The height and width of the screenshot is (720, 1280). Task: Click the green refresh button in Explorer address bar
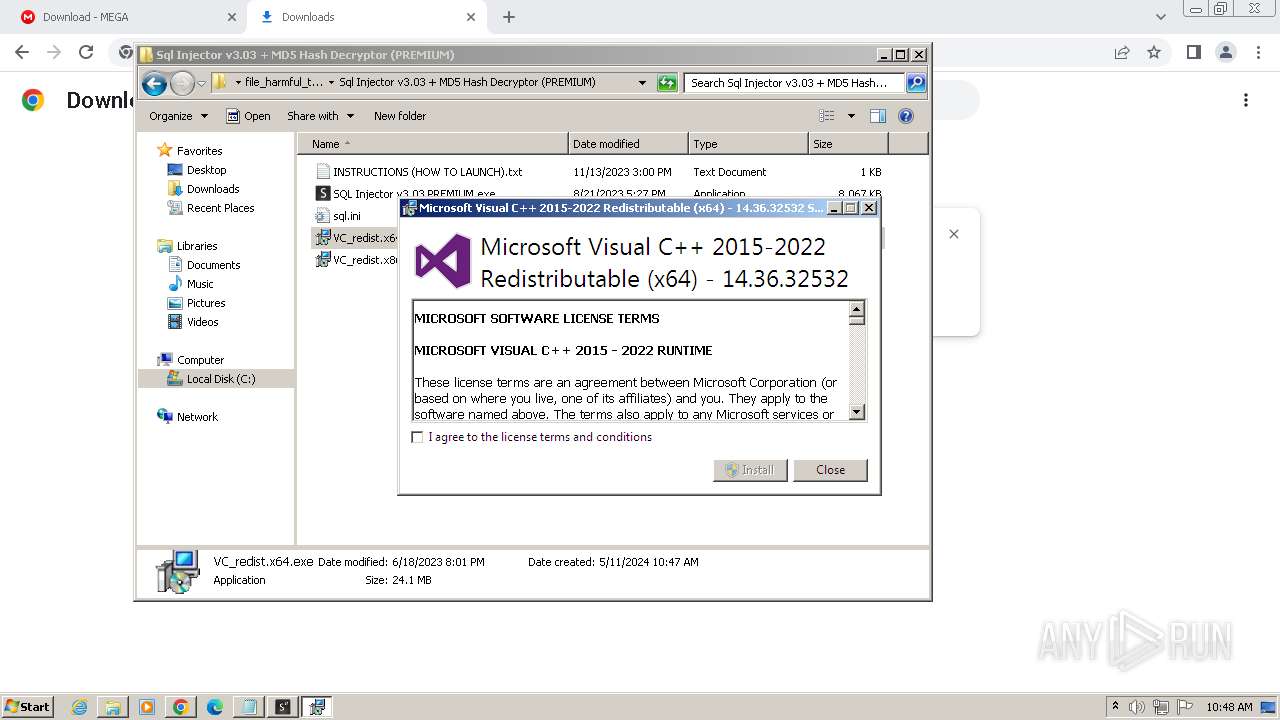click(667, 83)
